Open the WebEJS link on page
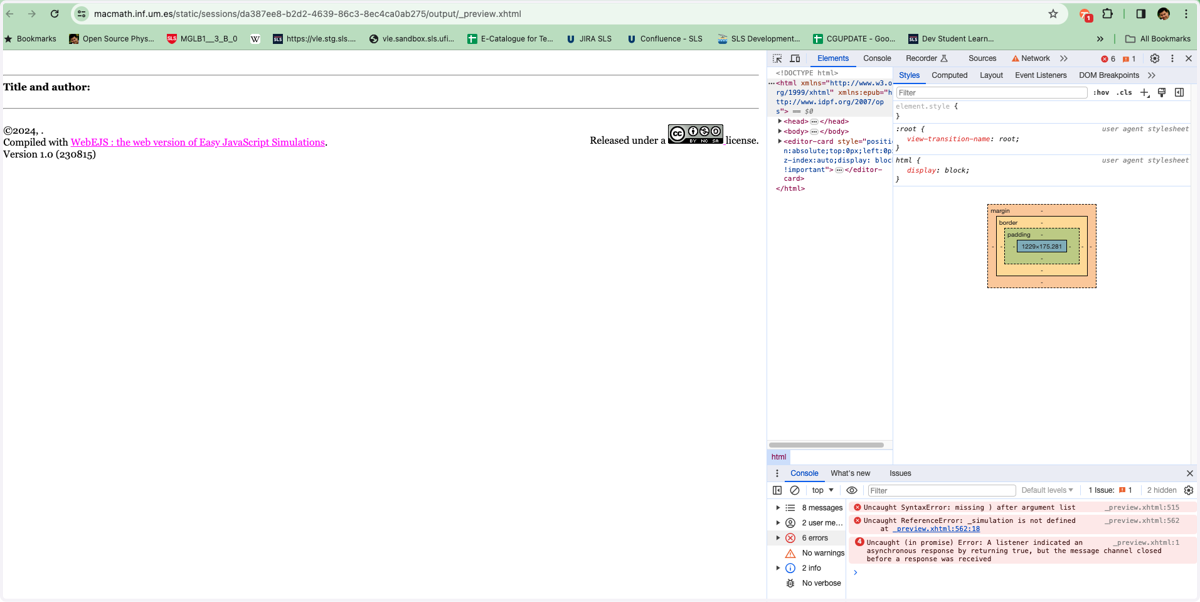This screenshot has width=1200, height=602. 198,143
